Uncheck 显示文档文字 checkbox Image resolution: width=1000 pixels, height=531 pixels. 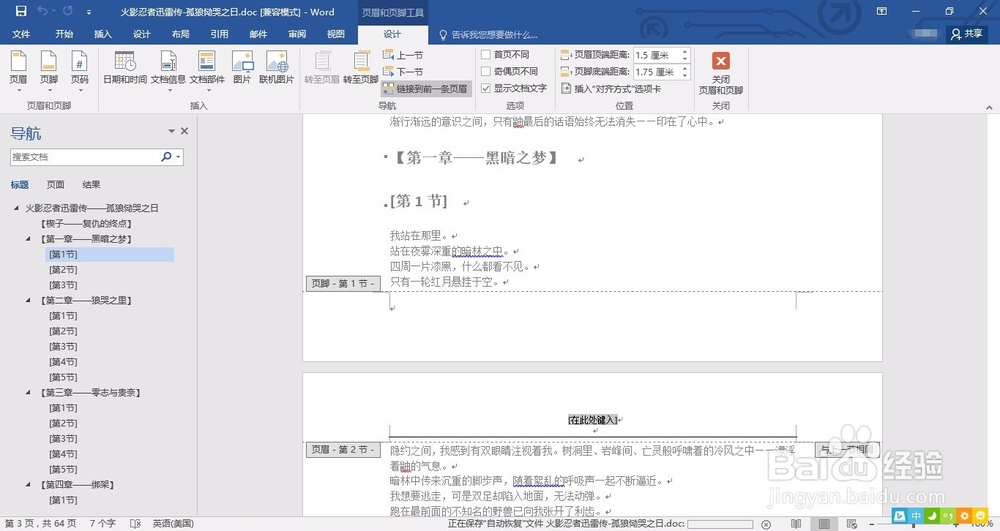[486, 88]
